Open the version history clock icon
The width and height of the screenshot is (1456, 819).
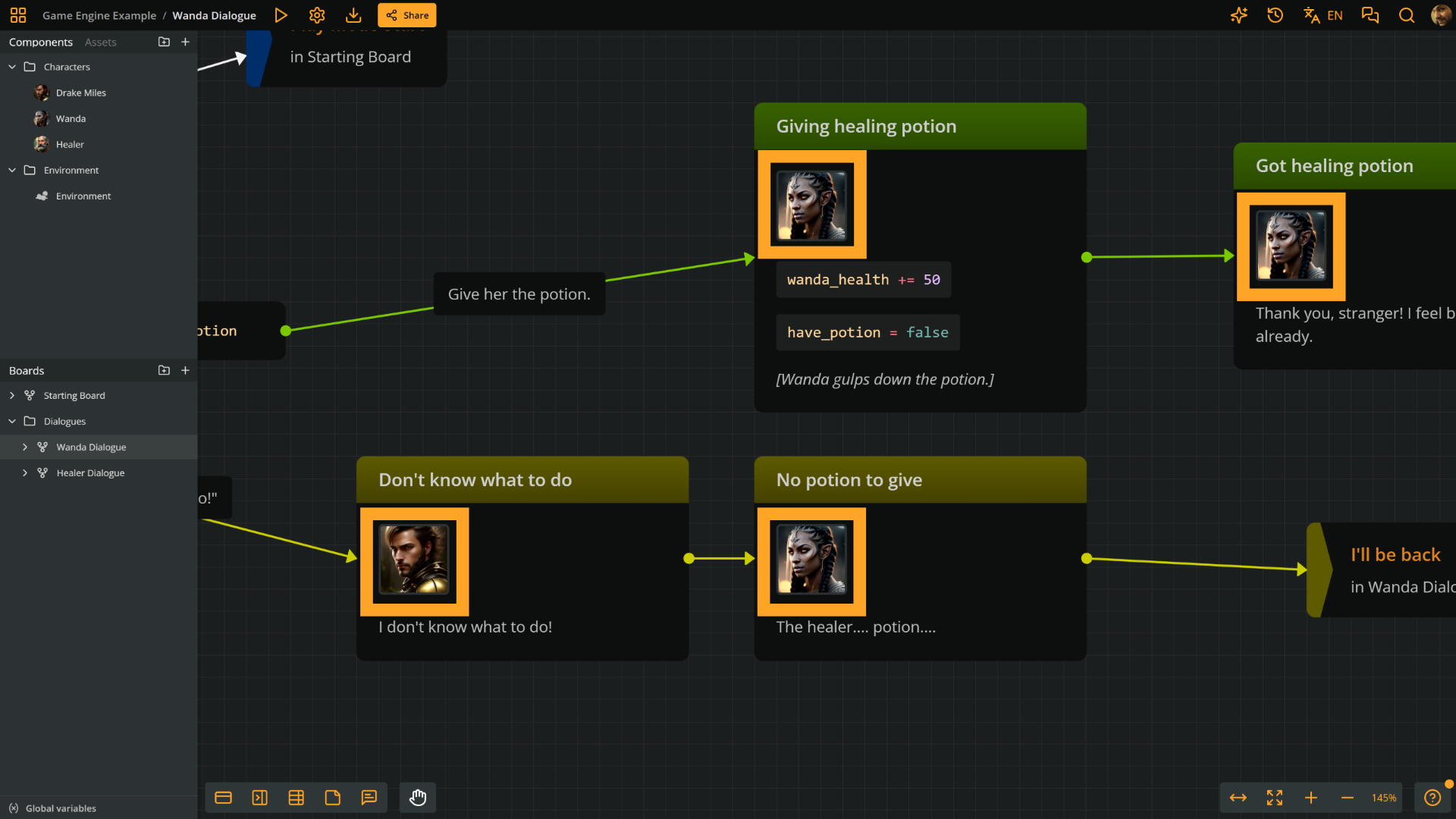[1276, 15]
